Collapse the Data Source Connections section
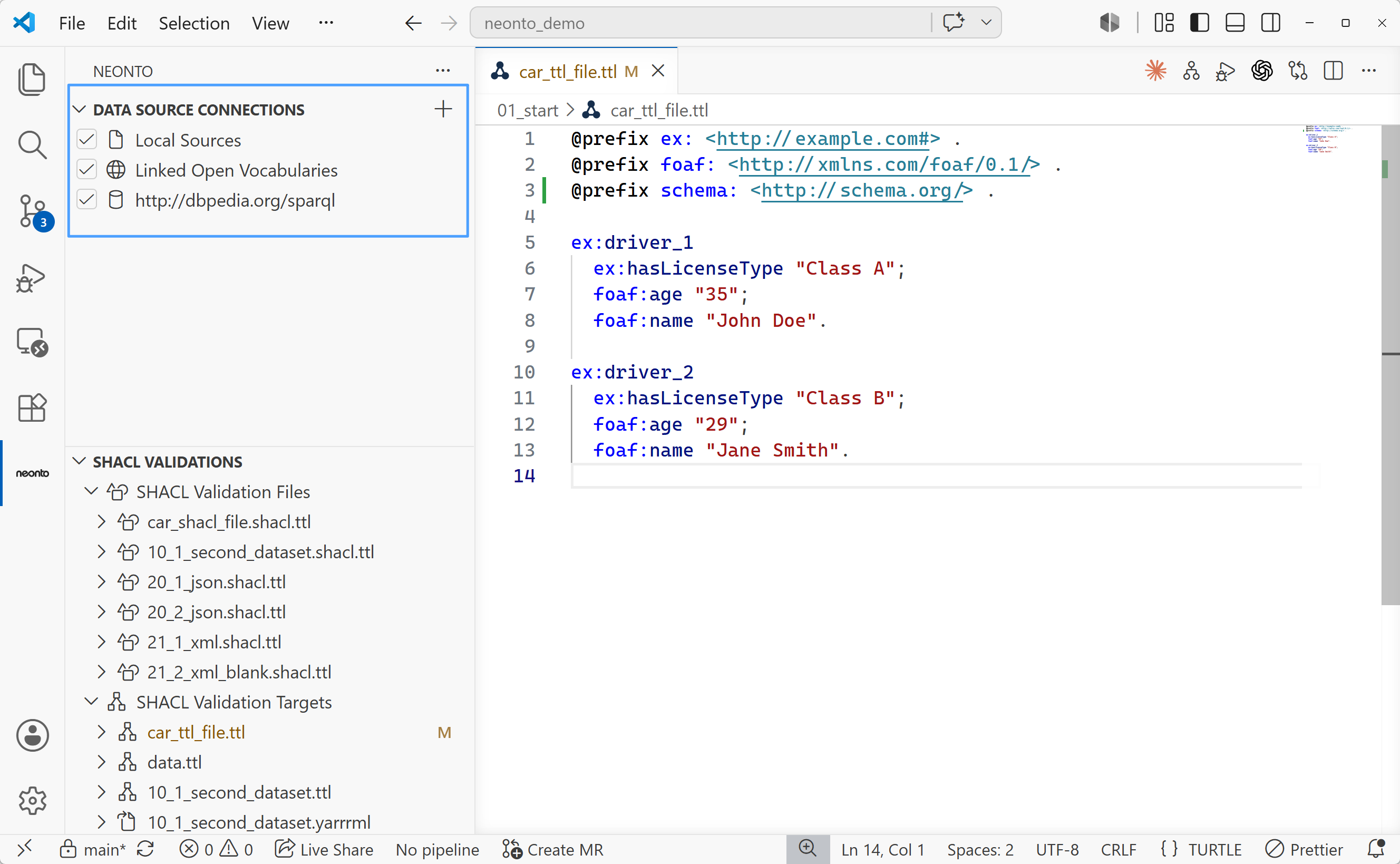The width and height of the screenshot is (1400, 864). [80, 109]
